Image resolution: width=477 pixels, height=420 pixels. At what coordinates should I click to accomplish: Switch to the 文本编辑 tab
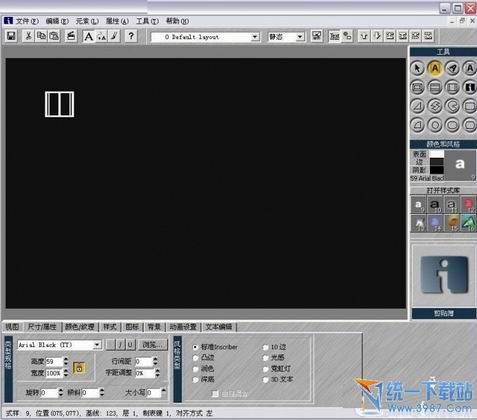[x=219, y=327]
